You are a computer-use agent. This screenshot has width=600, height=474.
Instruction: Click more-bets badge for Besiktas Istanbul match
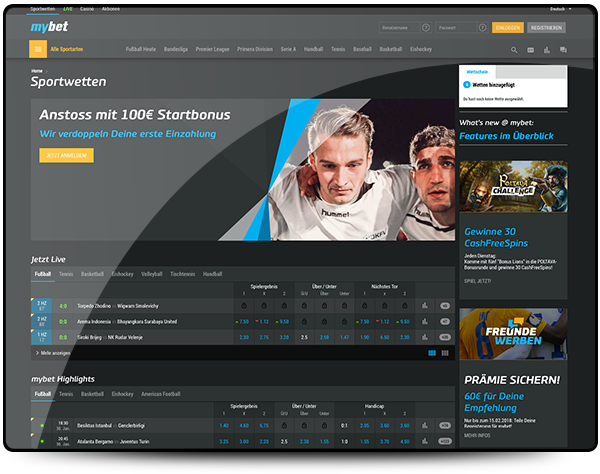click(445, 425)
